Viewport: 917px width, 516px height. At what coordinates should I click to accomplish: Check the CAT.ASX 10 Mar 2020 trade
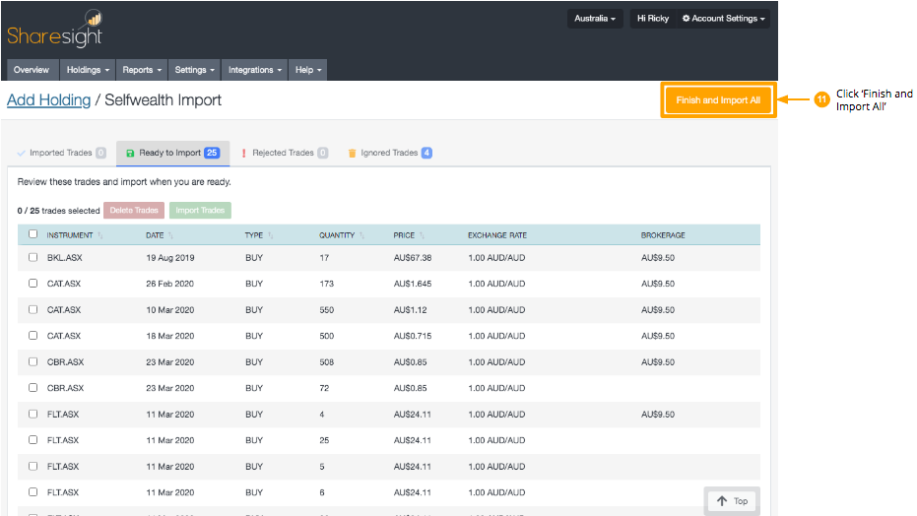click(33, 309)
